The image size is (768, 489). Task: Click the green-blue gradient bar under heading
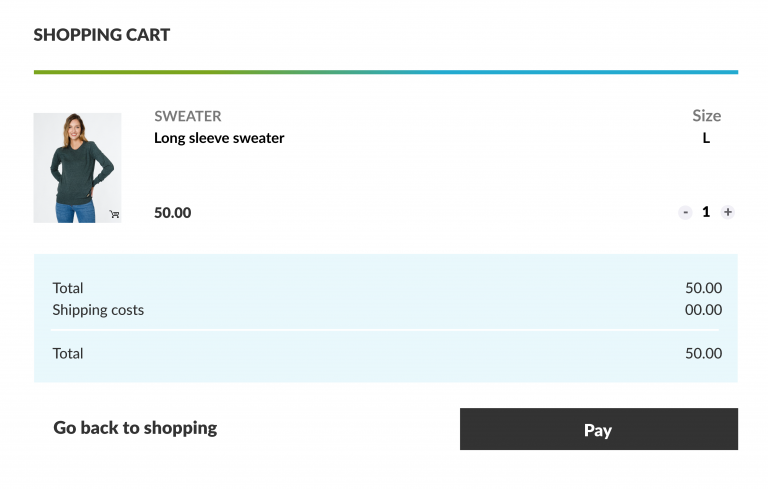click(x=386, y=72)
